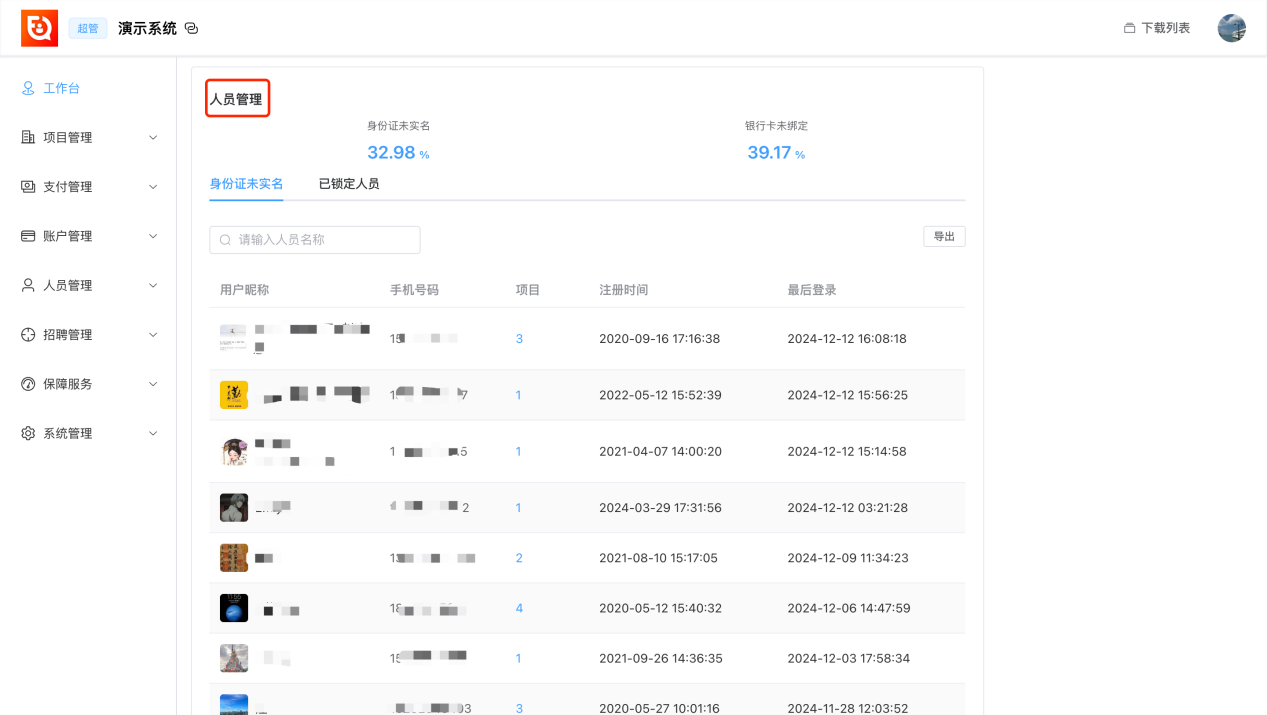The width and height of the screenshot is (1267, 715).
Task: Switch to the 已锁定人员 tab
Action: [349, 184]
